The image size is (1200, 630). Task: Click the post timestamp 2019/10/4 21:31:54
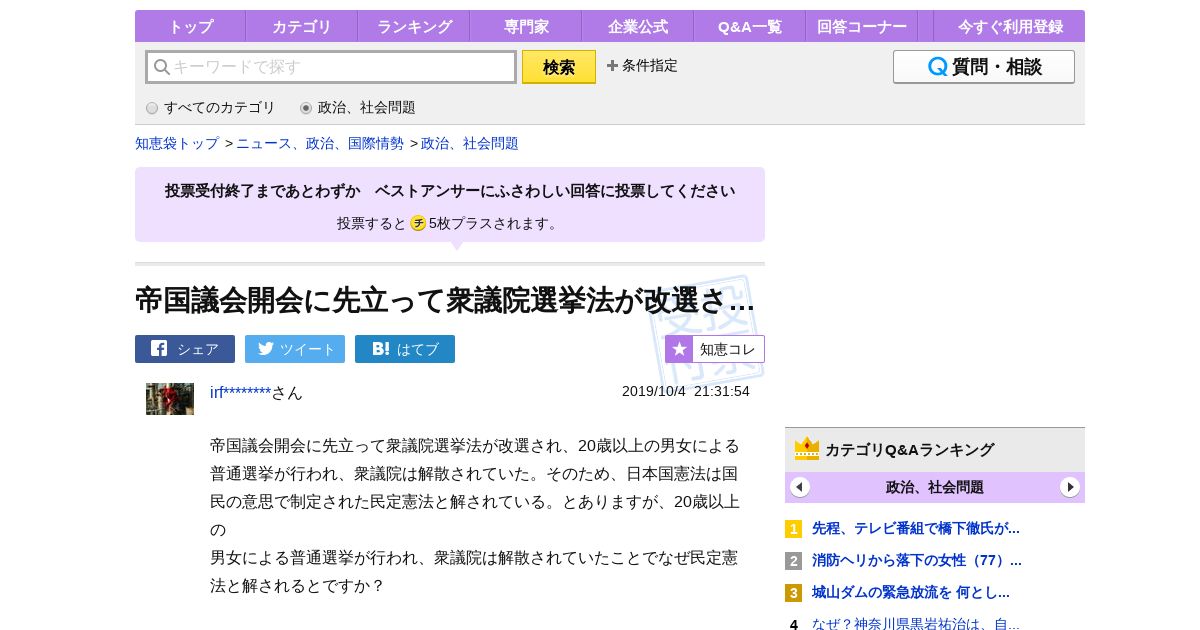686,391
